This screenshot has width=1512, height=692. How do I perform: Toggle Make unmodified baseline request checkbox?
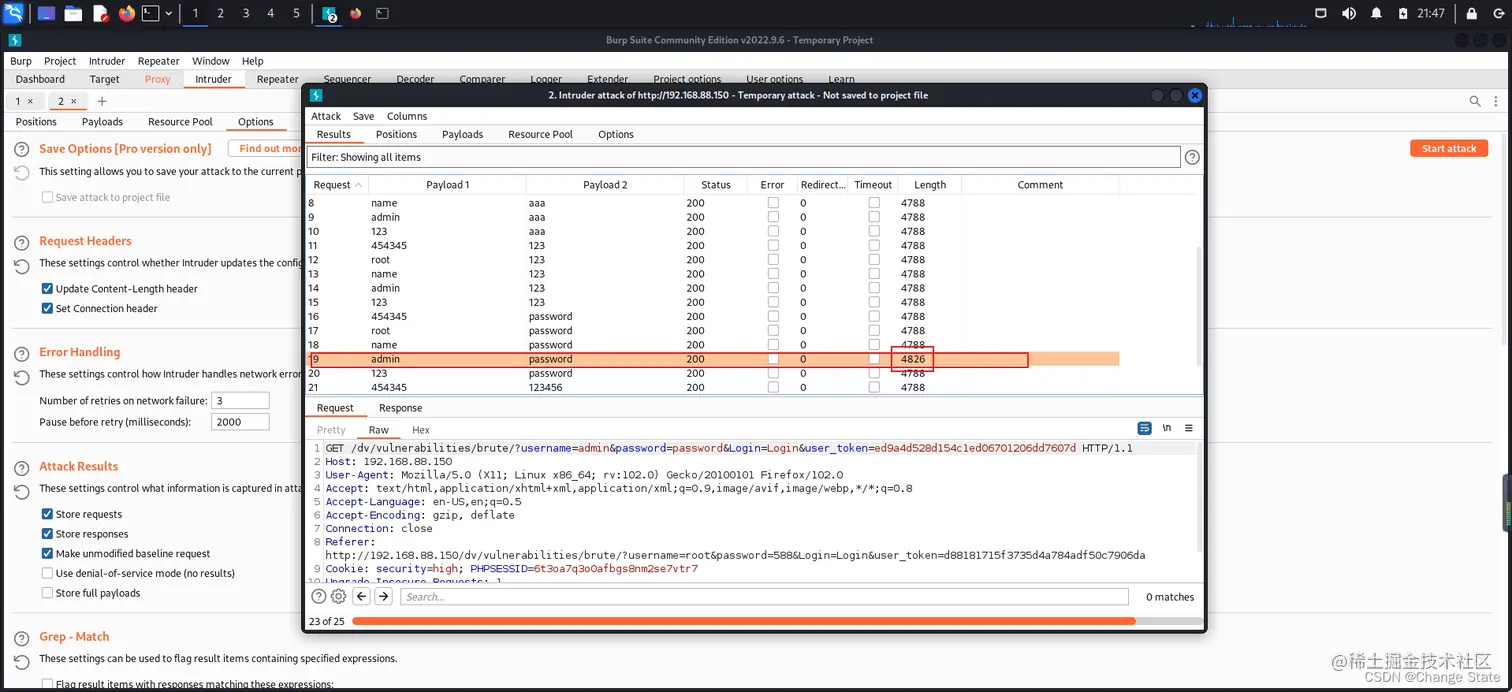(47, 553)
